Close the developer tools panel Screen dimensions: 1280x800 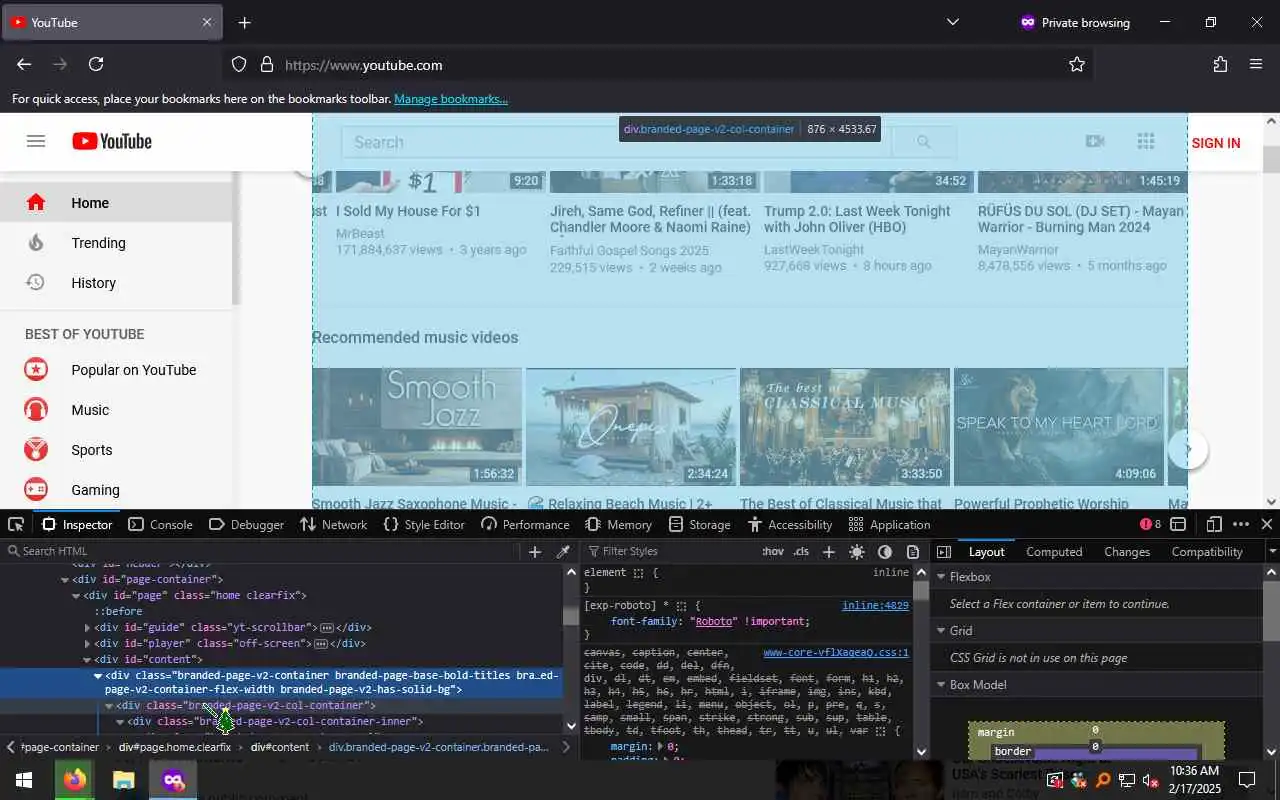click(x=1266, y=524)
